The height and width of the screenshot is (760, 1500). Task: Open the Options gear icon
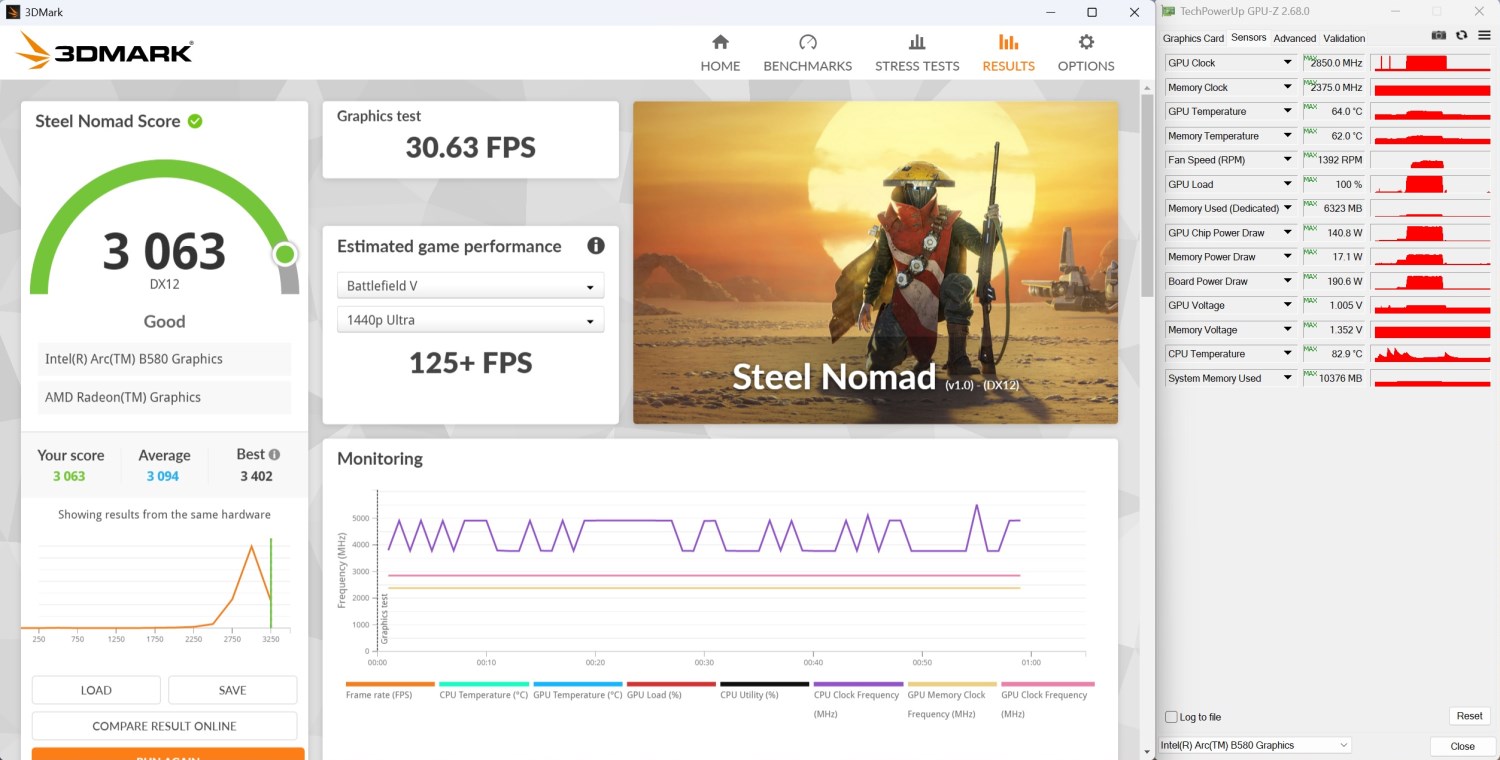point(1086,42)
